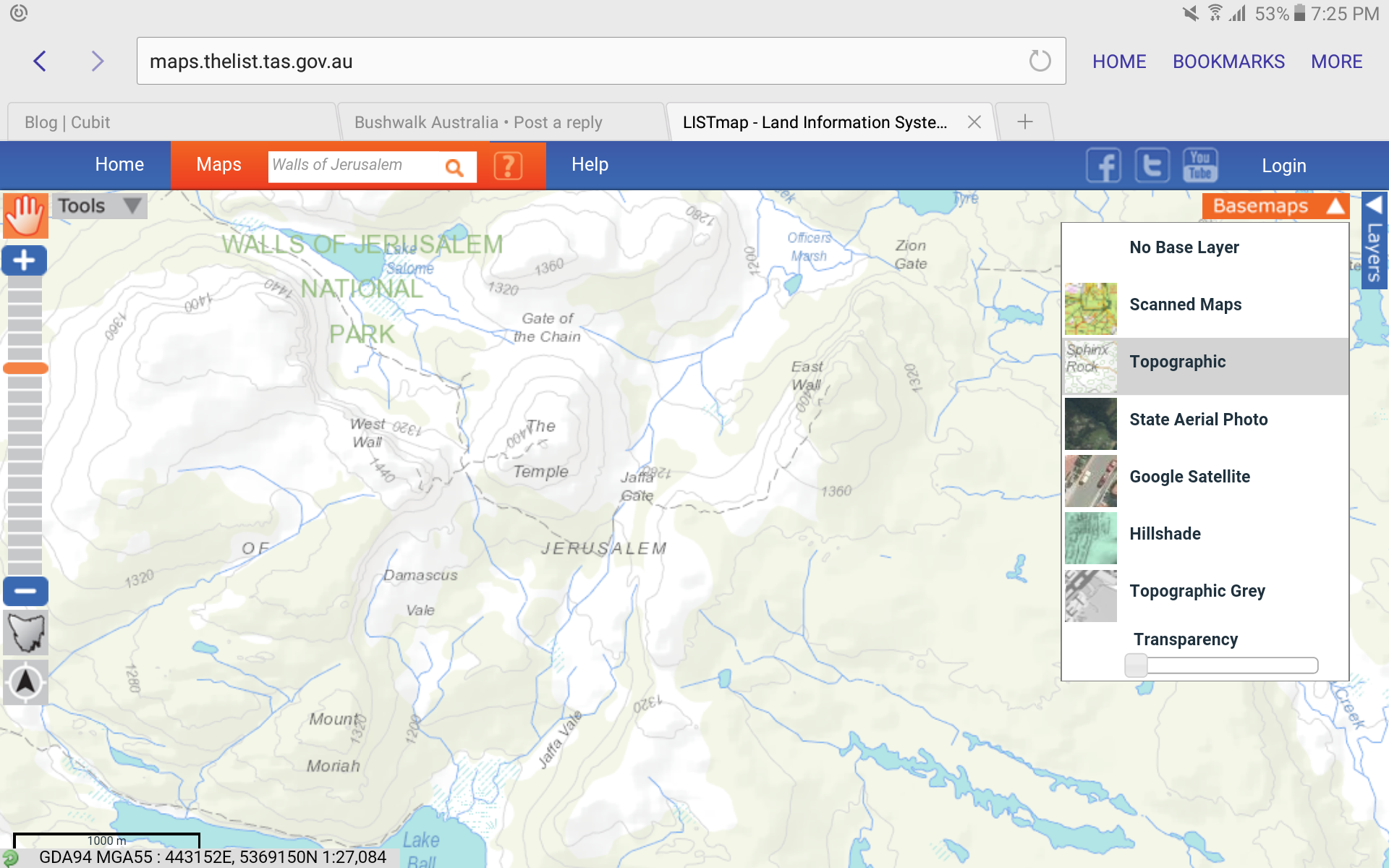Zoom to full Tasmania extent icon
This screenshot has height=868, width=1389.
click(25, 633)
